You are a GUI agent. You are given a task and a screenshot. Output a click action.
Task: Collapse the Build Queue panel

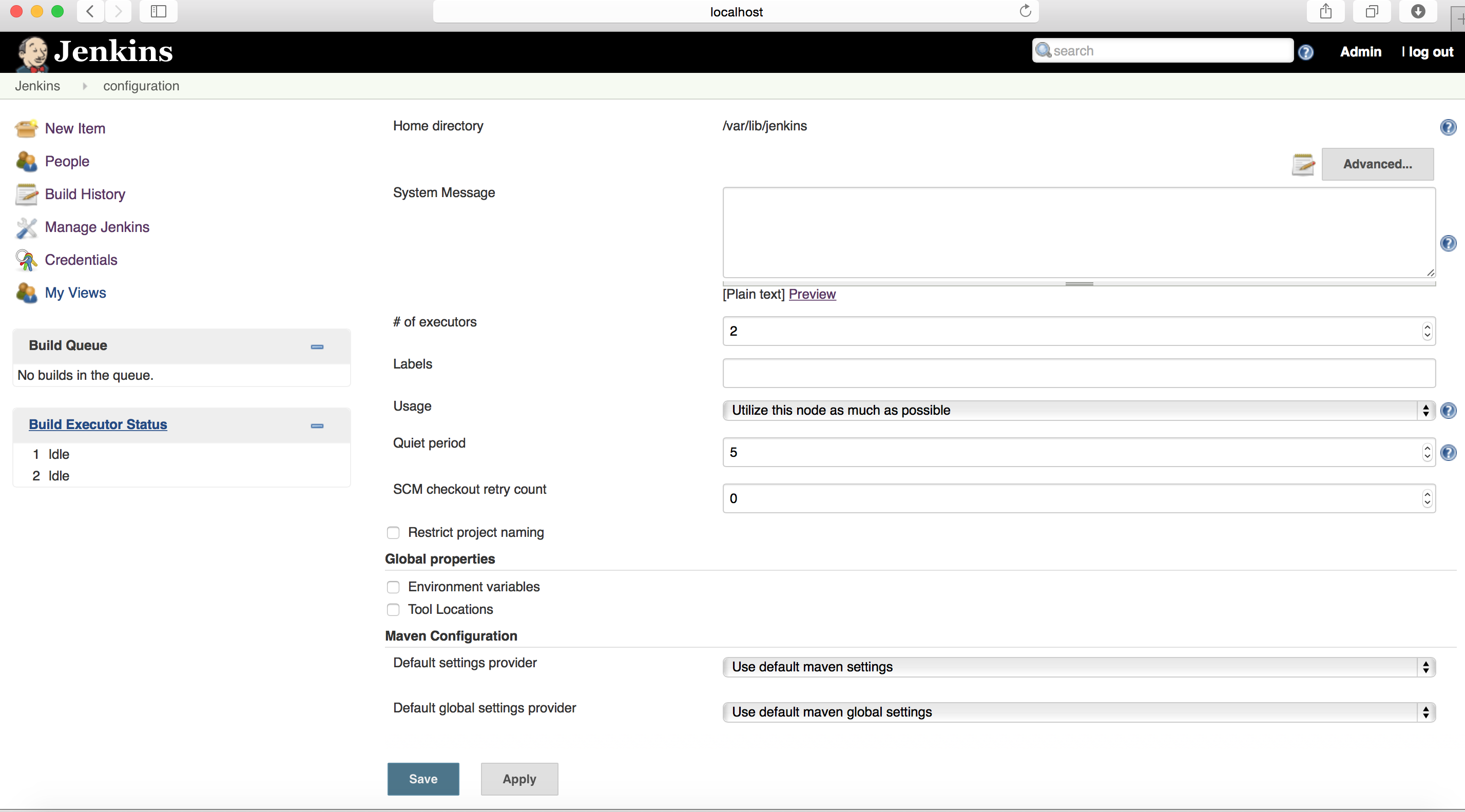pos(317,347)
